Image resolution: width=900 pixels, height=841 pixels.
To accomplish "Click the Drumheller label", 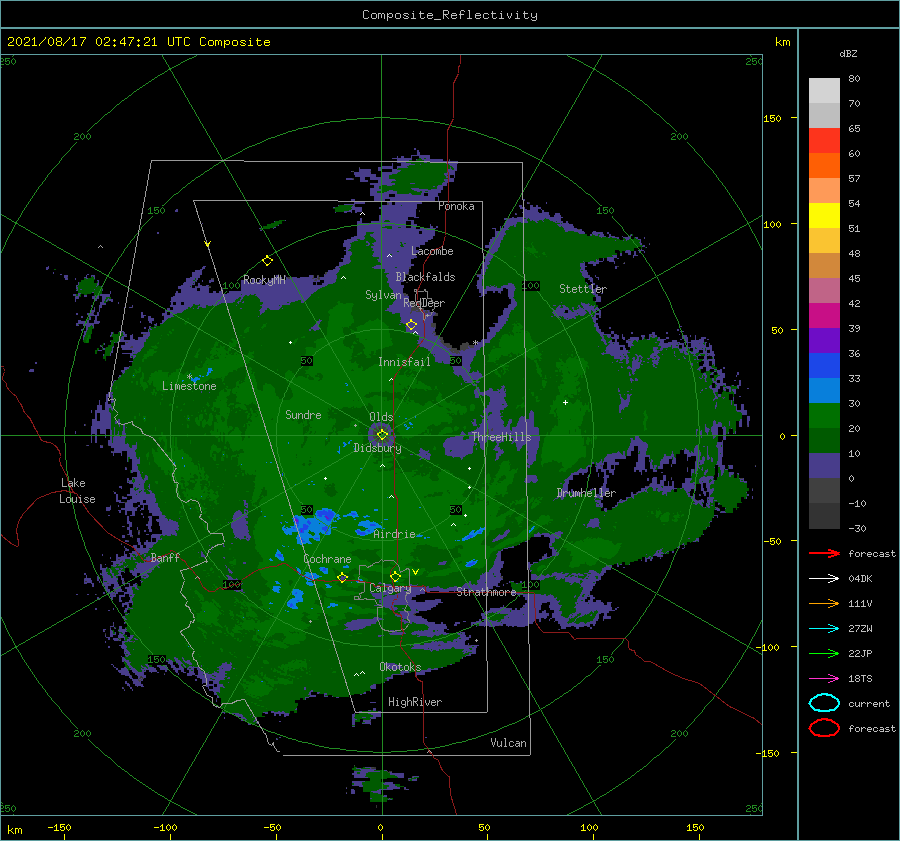I will click(586, 493).
